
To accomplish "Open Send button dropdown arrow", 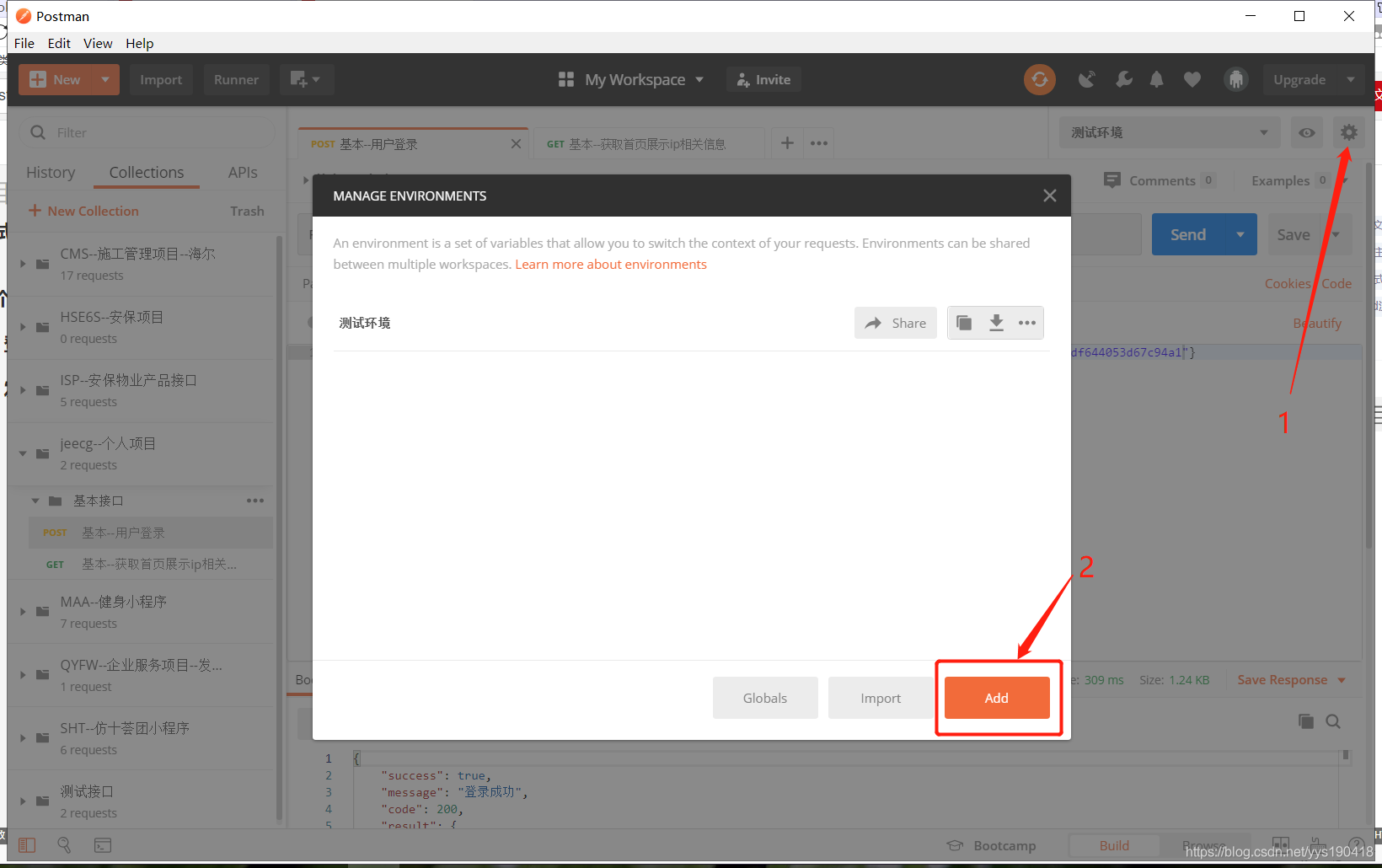I will [x=1240, y=234].
